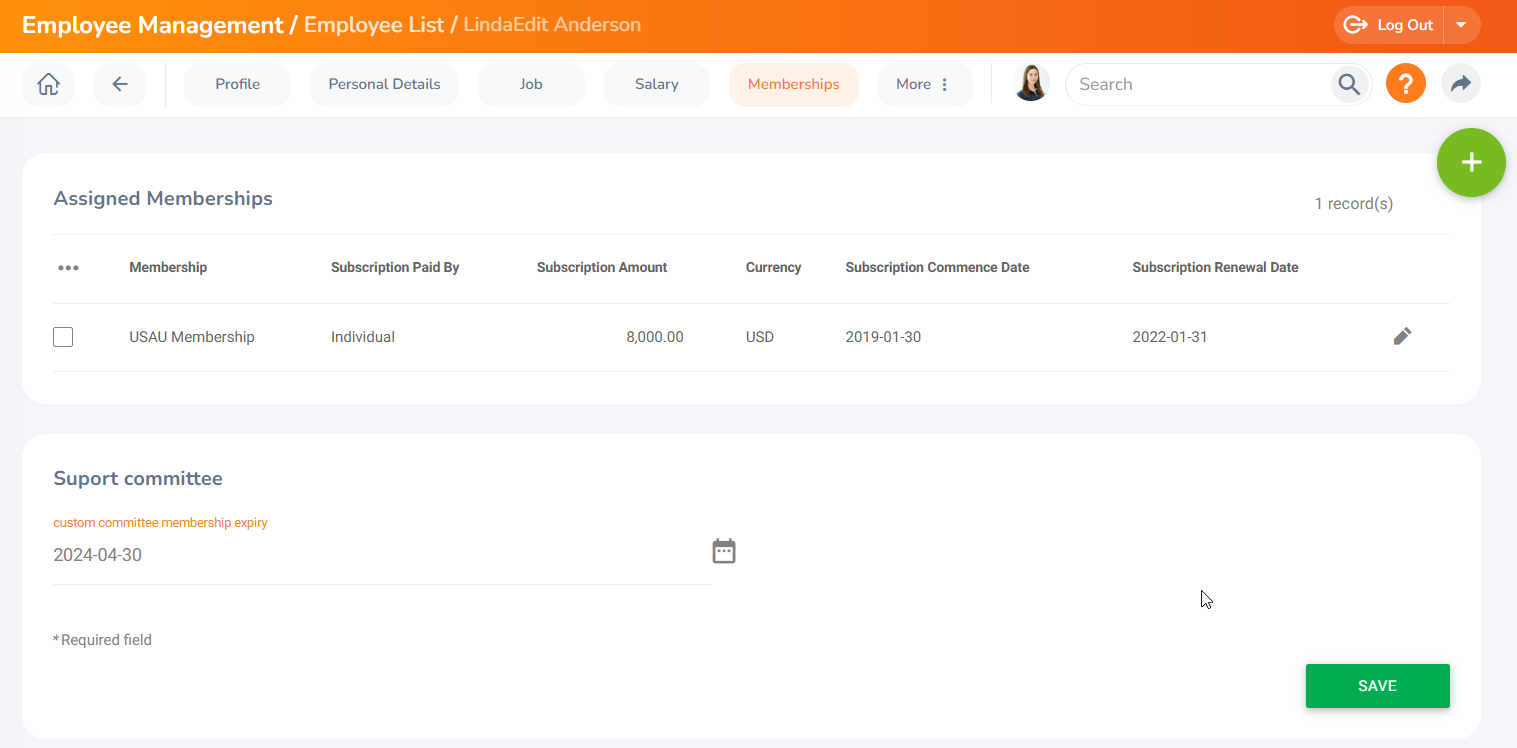
Task: Expand the Log Out dropdown arrow
Action: tap(1462, 25)
